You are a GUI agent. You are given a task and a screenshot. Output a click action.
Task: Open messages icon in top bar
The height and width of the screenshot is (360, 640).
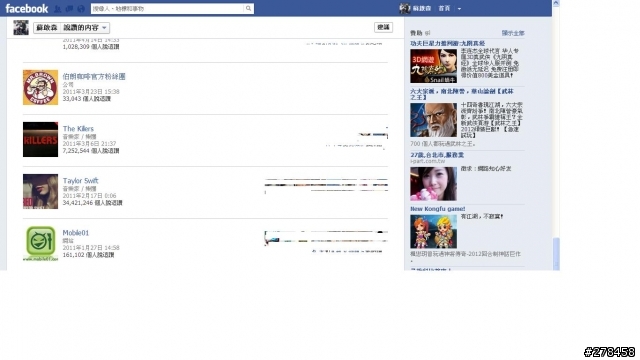coord(69,9)
